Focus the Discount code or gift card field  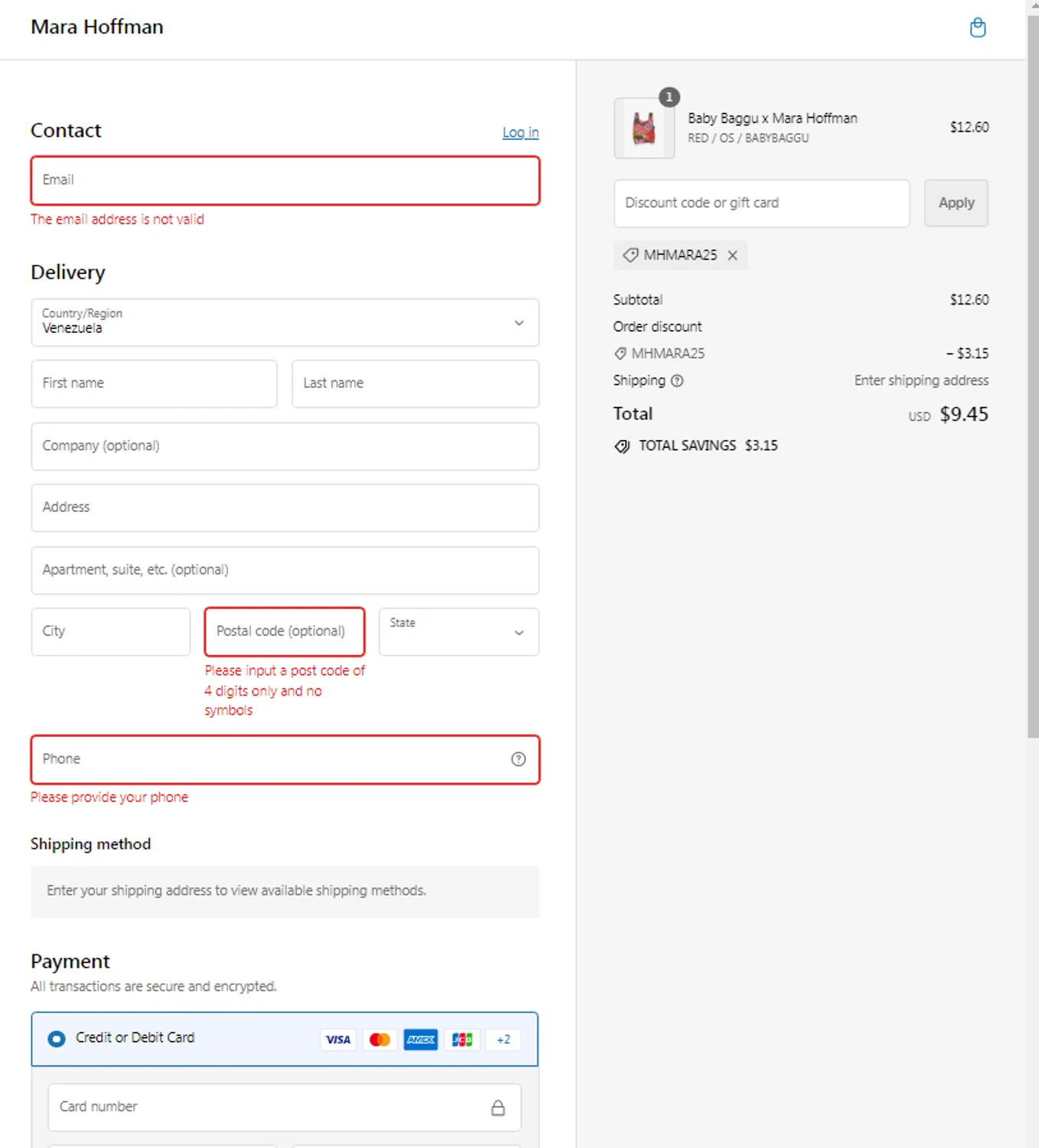click(762, 203)
